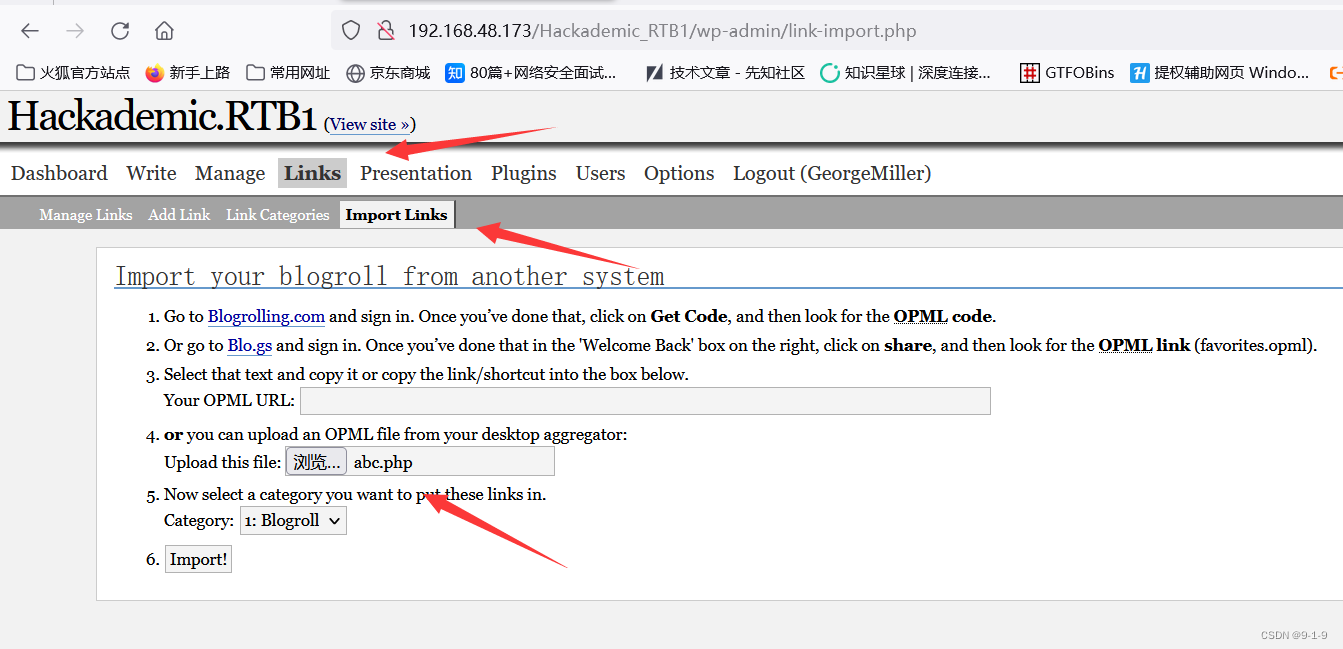
Task: Click the View site link
Action: click(x=368, y=124)
